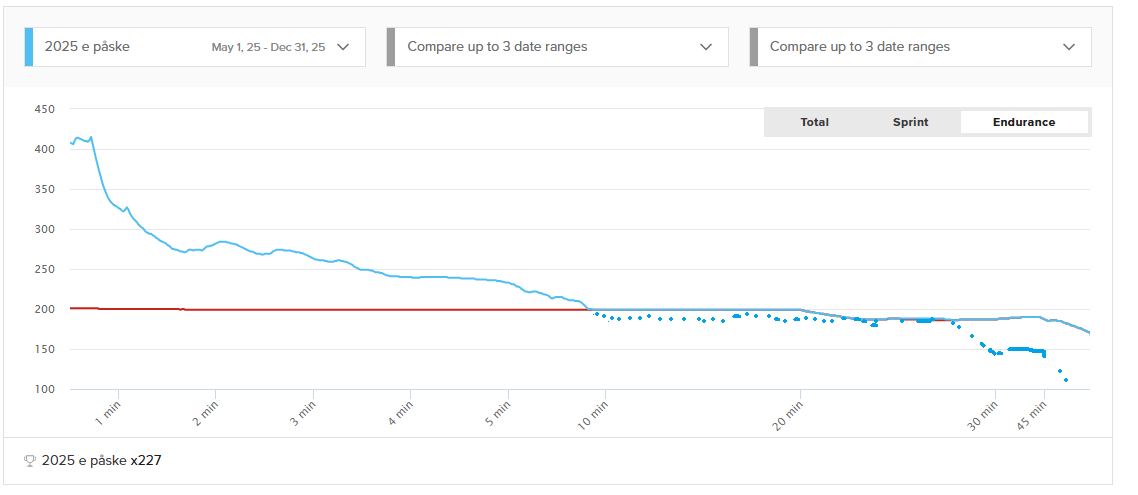The image size is (1138, 495).
Task: Click the gray color bar on the middle dropdown
Action: 391,47
